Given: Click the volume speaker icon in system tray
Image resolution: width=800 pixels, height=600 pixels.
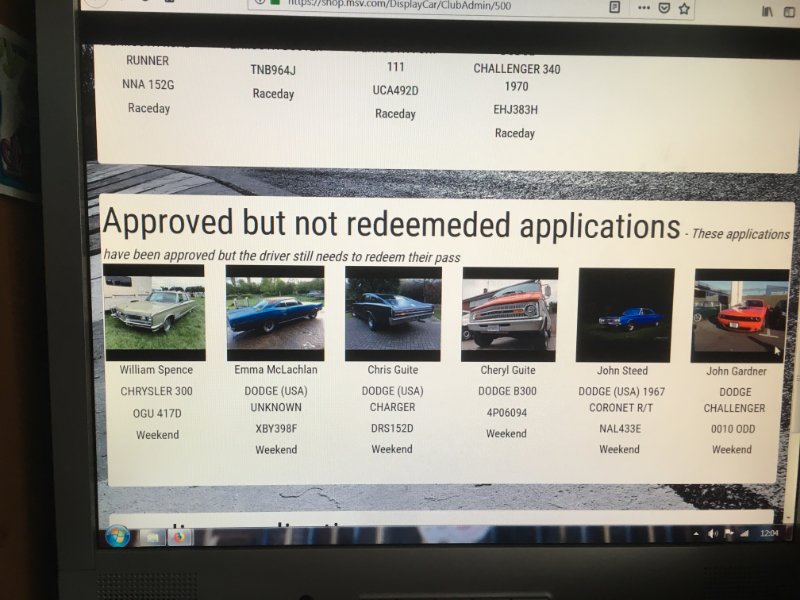Looking at the screenshot, I should coord(712,534).
